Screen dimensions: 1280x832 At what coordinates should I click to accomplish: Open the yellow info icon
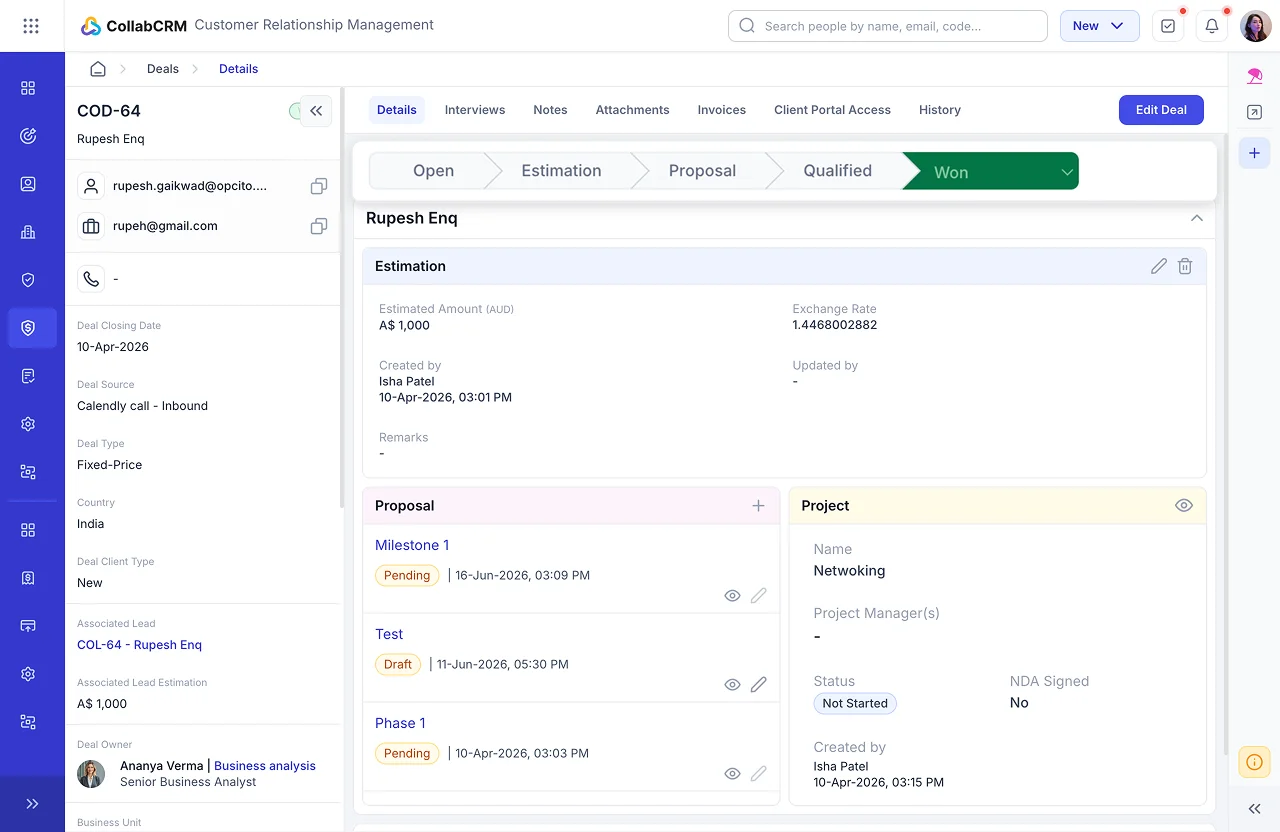[x=1254, y=762]
